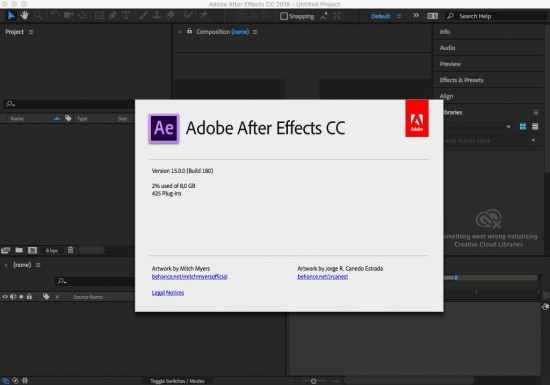Open Default workspace menu
Viewport: 550px width, 385px height.
tap(398, 16)
